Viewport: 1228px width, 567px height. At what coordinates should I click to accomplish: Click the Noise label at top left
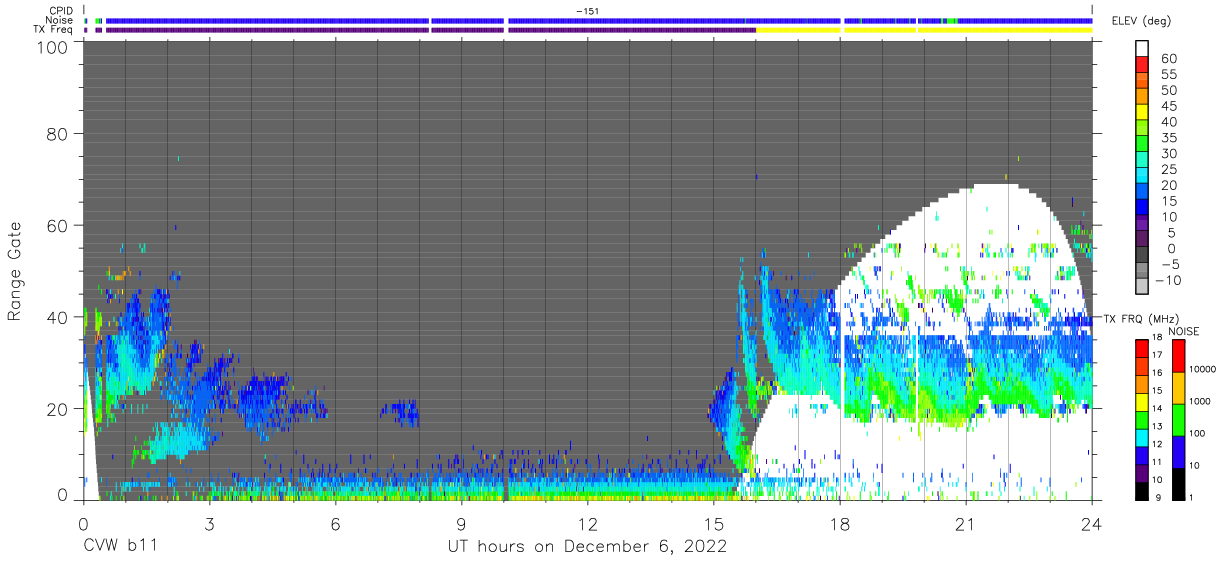click(x=60, y=20)
